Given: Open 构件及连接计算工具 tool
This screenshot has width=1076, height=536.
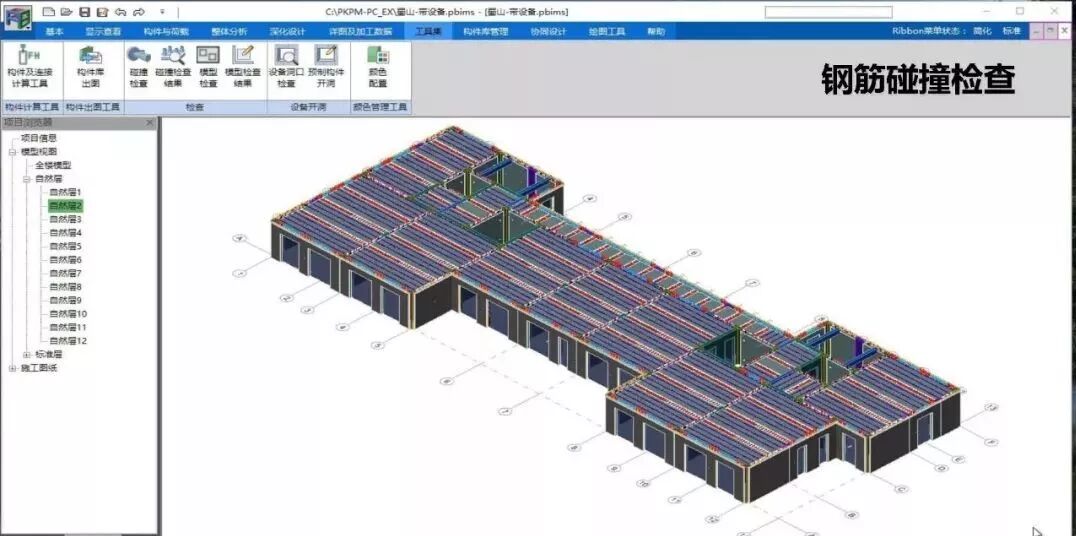Looking at the screenshot, I should point(30,67).
